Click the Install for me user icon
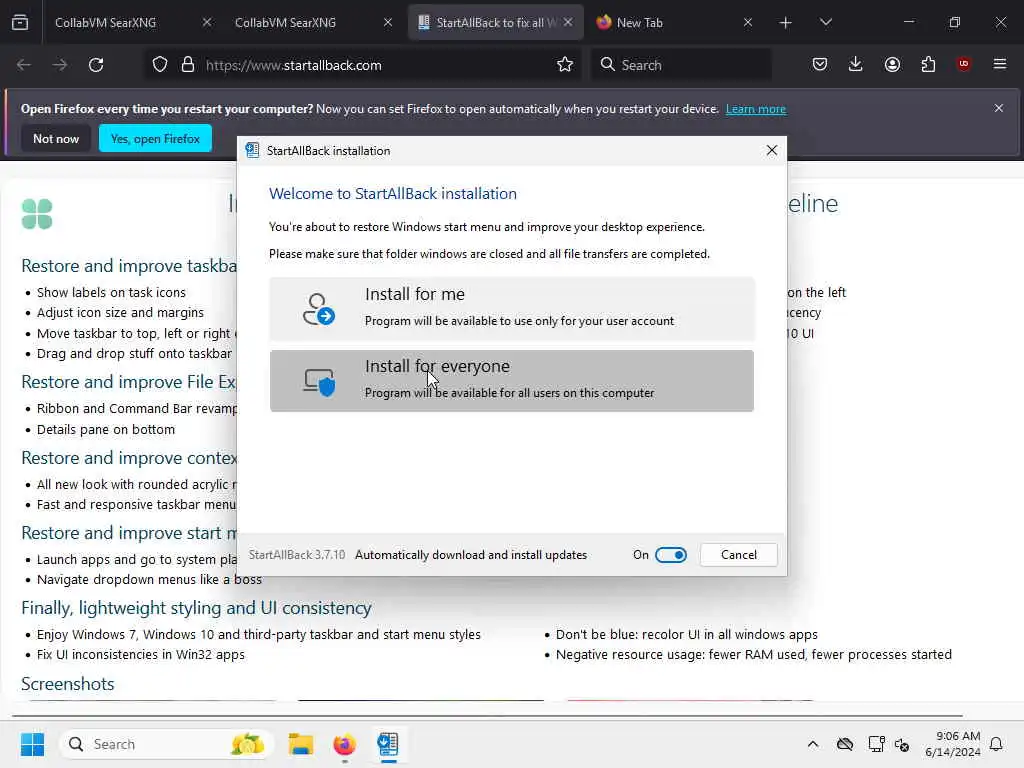This screenshot has height=768, width=1024. click(x=318, y=309)
